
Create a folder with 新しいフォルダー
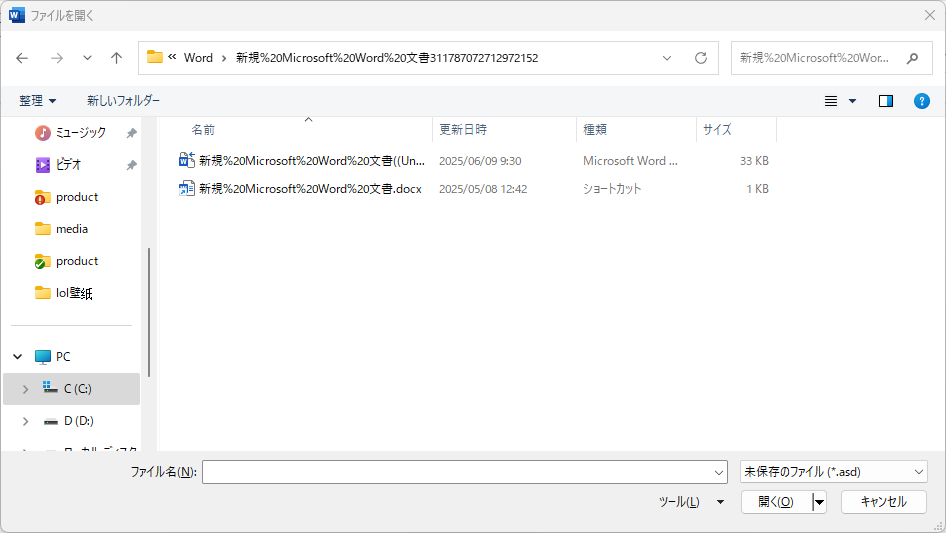point(123,101)
